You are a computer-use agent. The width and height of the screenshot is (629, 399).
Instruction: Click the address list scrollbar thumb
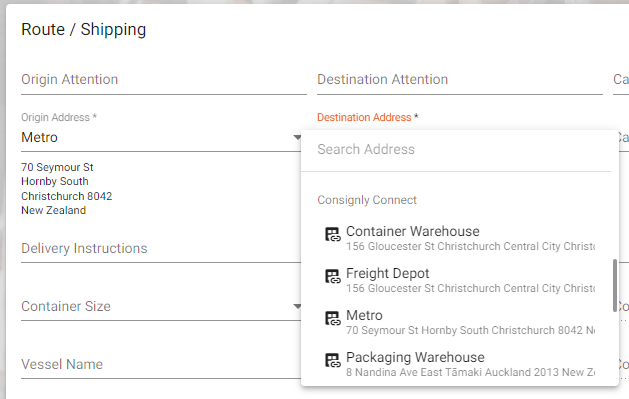pyautogui.click(x=615, y=286)
